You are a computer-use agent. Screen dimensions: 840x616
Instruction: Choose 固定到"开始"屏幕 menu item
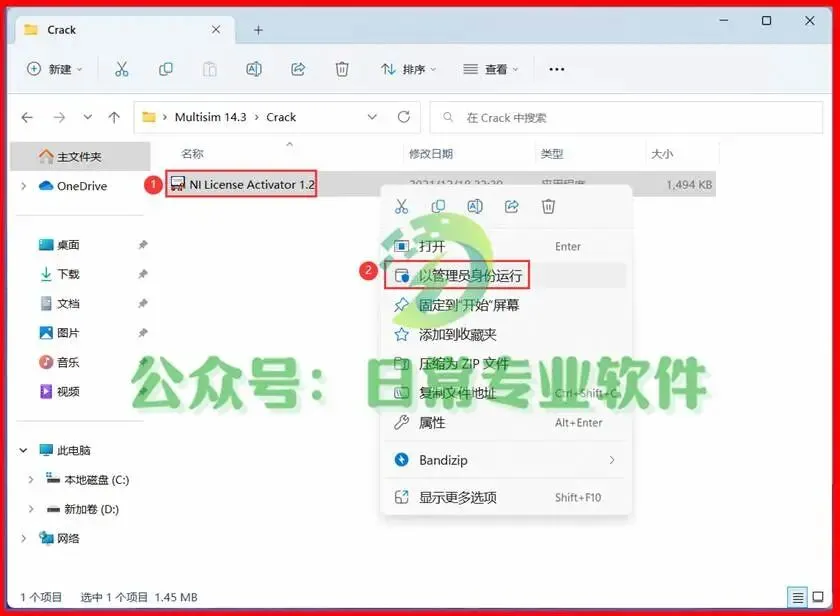pos(505,305)
